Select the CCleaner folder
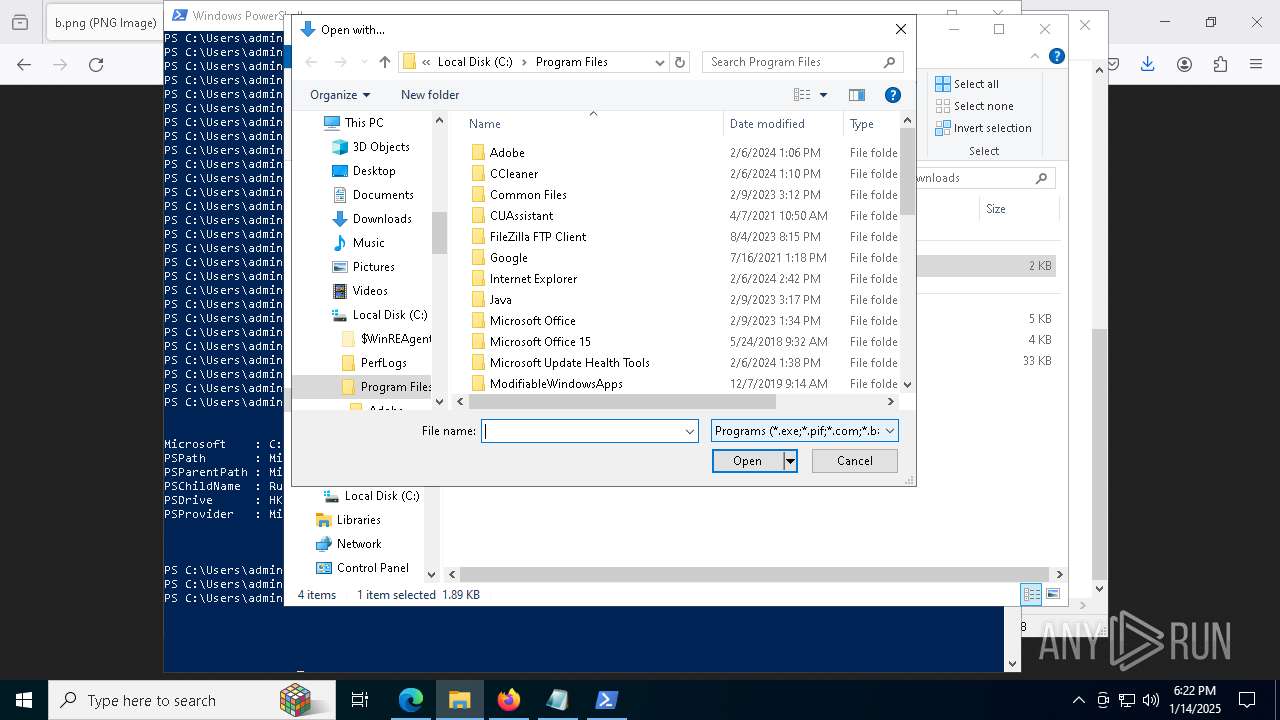 [x=514, y=174]
